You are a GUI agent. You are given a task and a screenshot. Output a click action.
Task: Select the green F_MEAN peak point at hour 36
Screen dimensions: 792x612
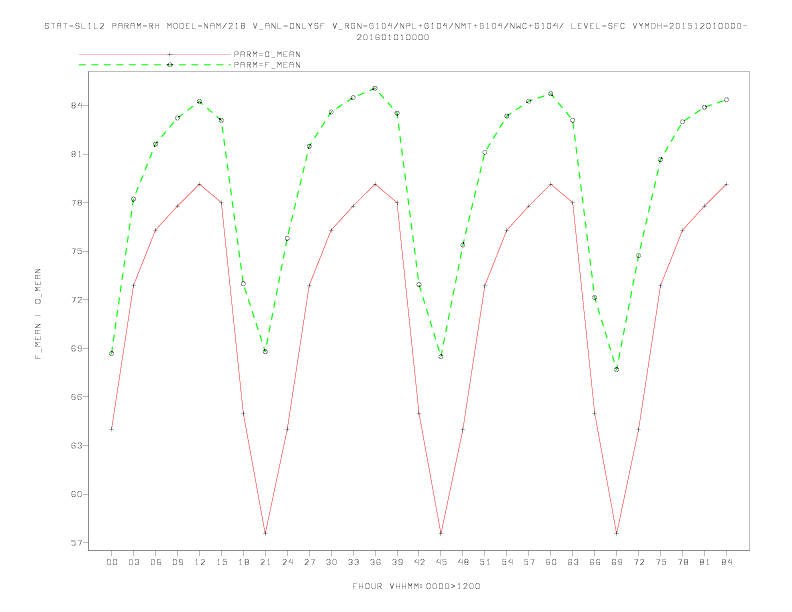click(x=375, y=88)
